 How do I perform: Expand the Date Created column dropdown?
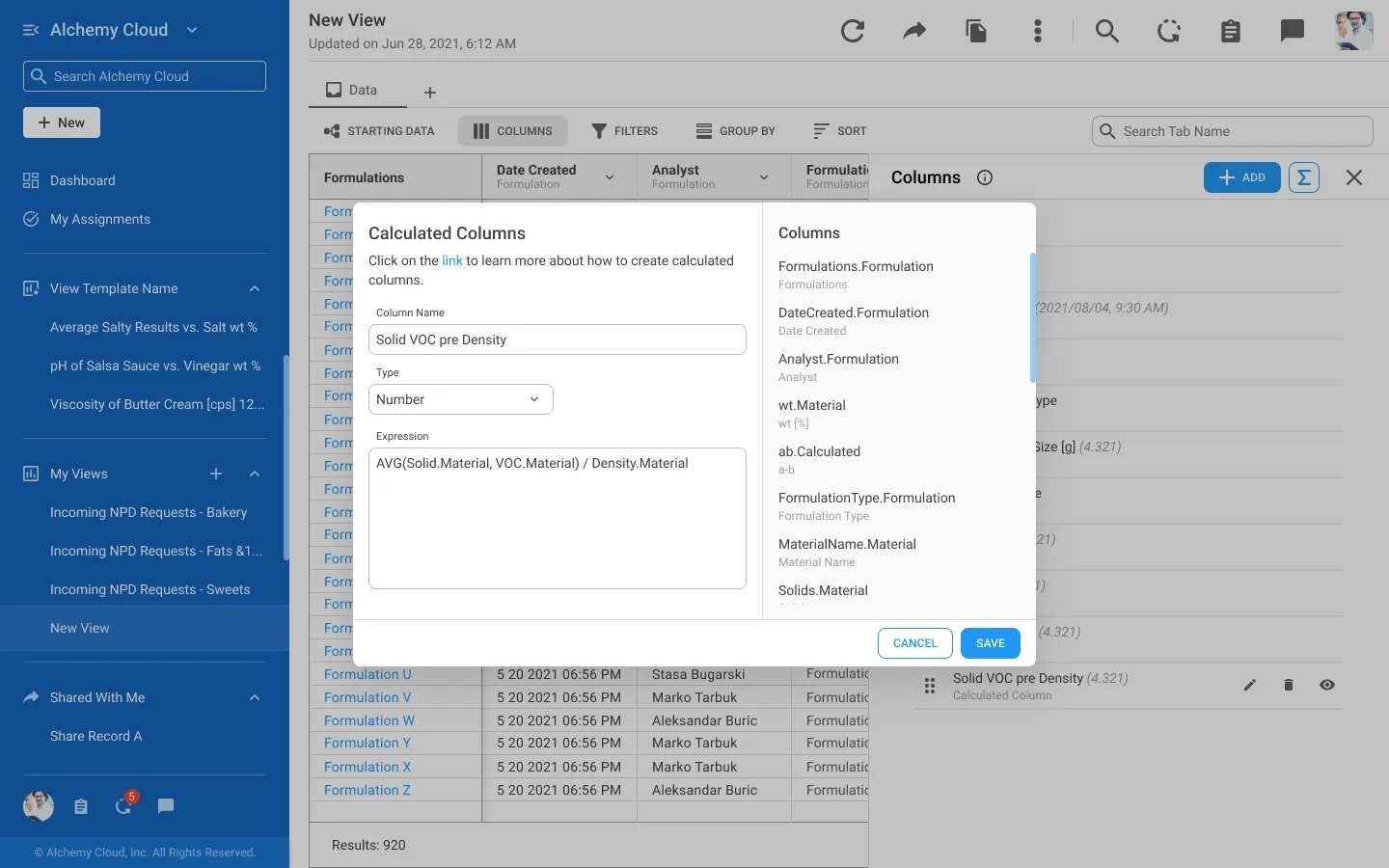pyautogui.click(x=609, y=177)
